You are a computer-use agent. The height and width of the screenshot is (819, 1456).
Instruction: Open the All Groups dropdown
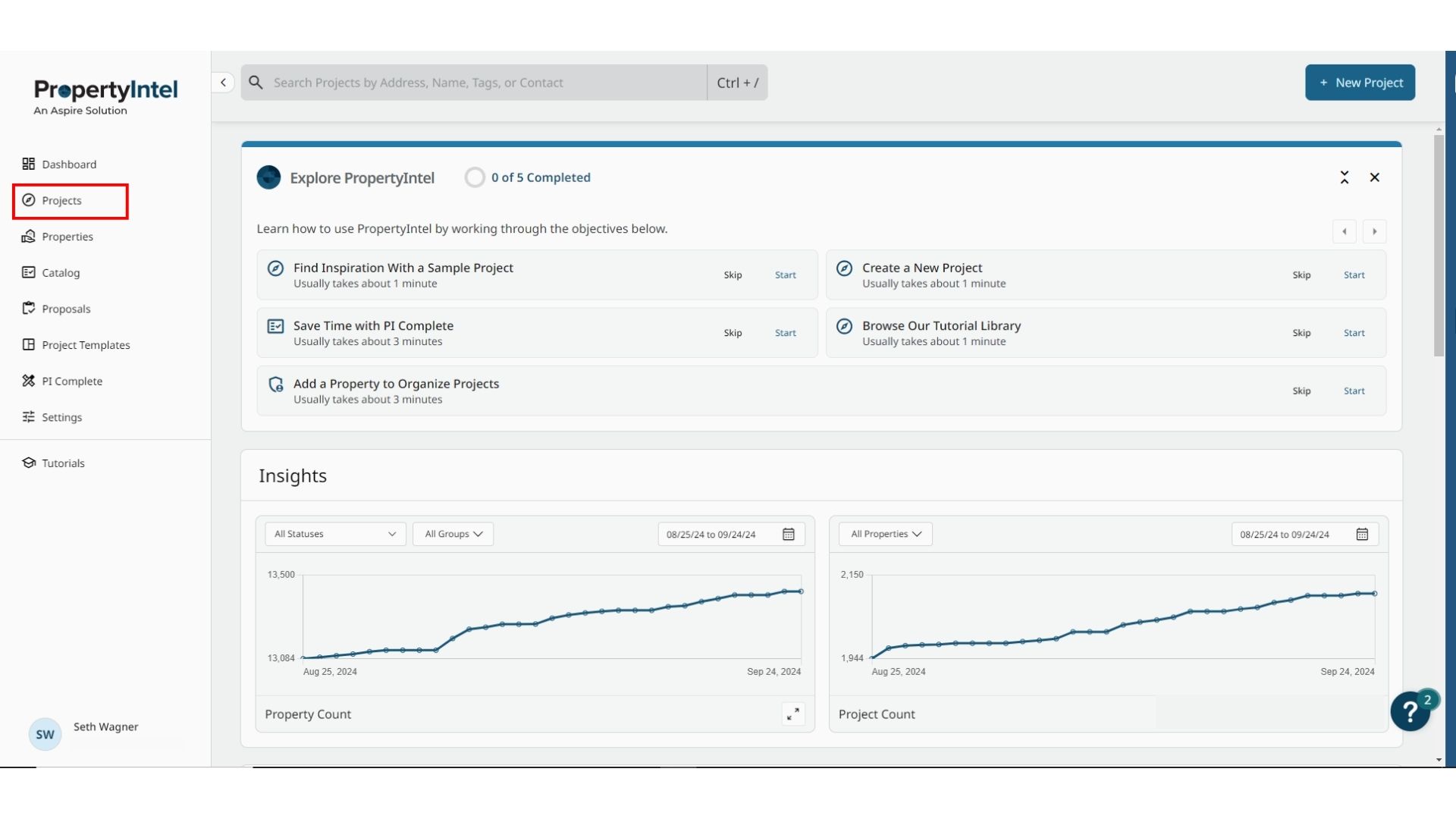point(453,534)
